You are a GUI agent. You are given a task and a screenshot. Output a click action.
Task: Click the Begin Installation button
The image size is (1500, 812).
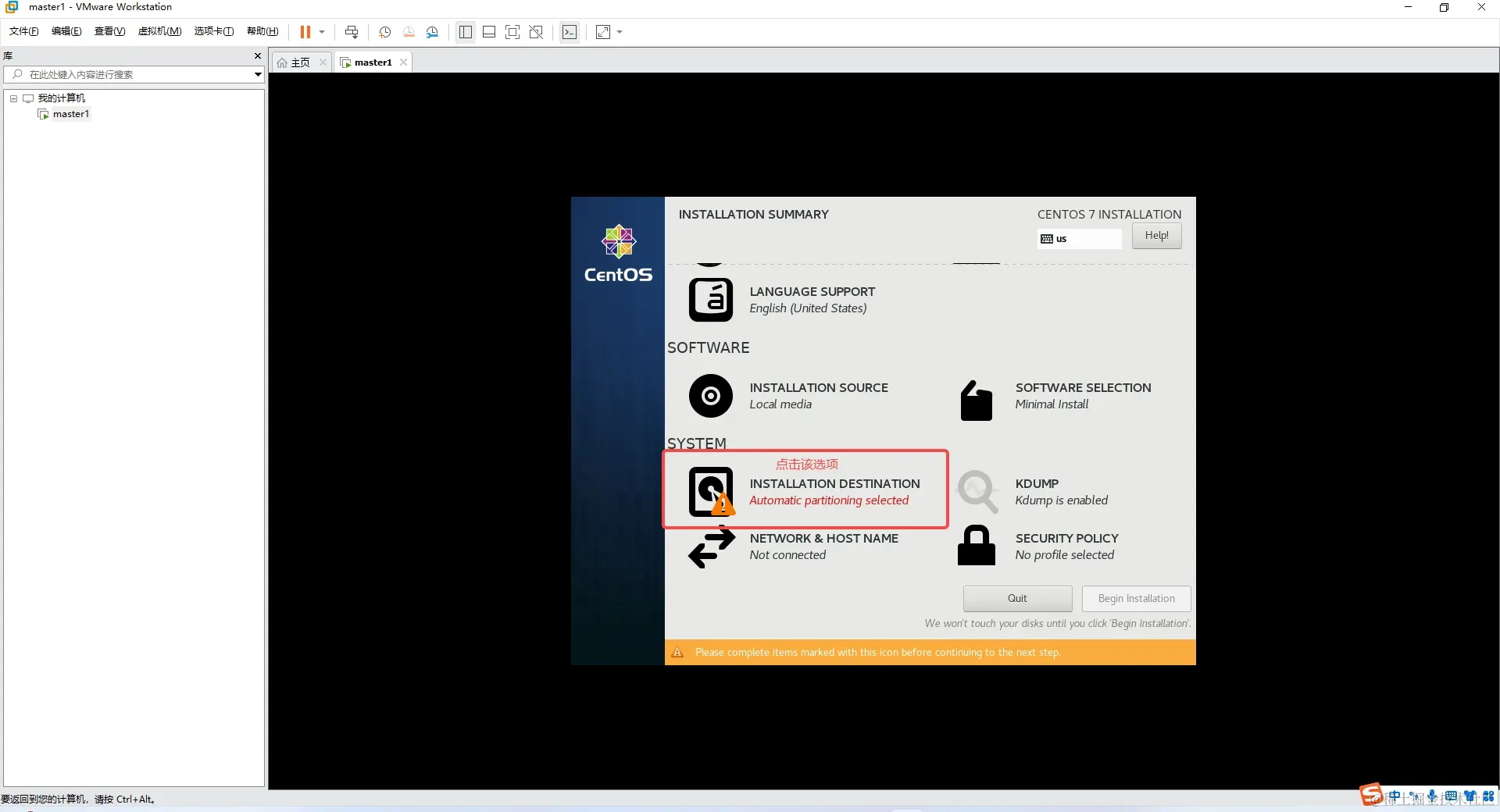[1136, 599]
